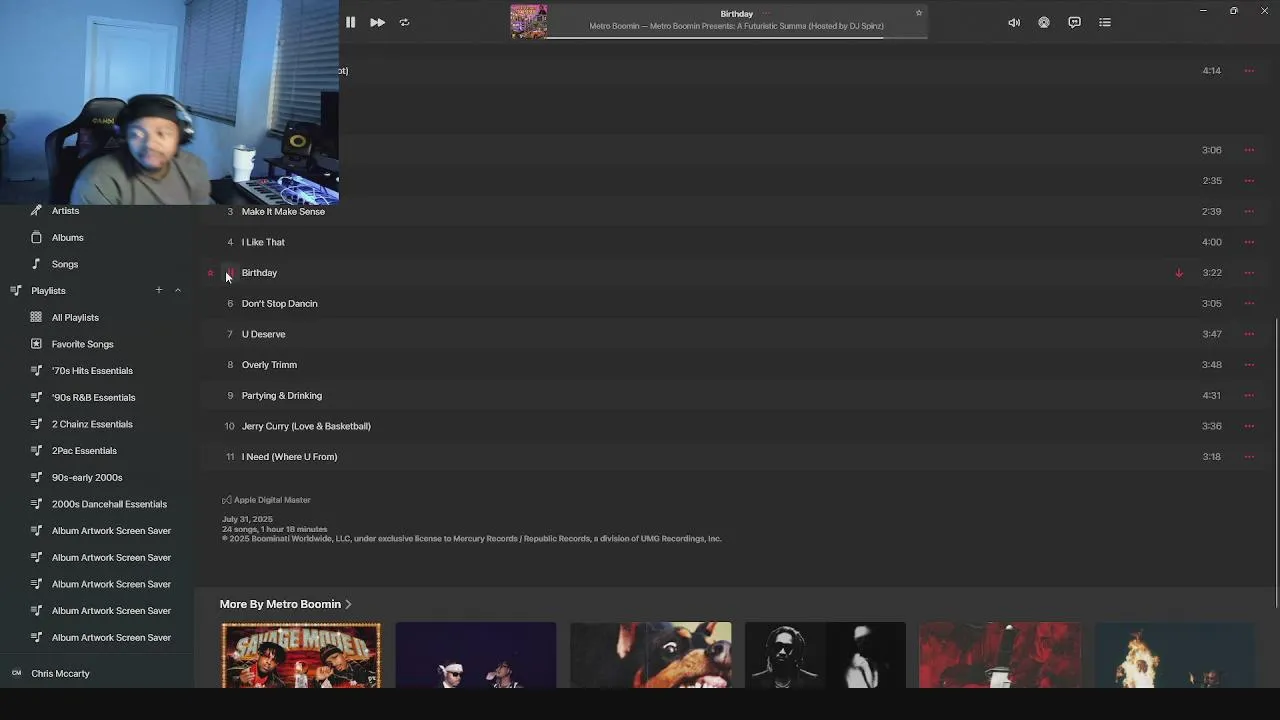
Task: Download the Birthday track
Action: point(1179,273)
